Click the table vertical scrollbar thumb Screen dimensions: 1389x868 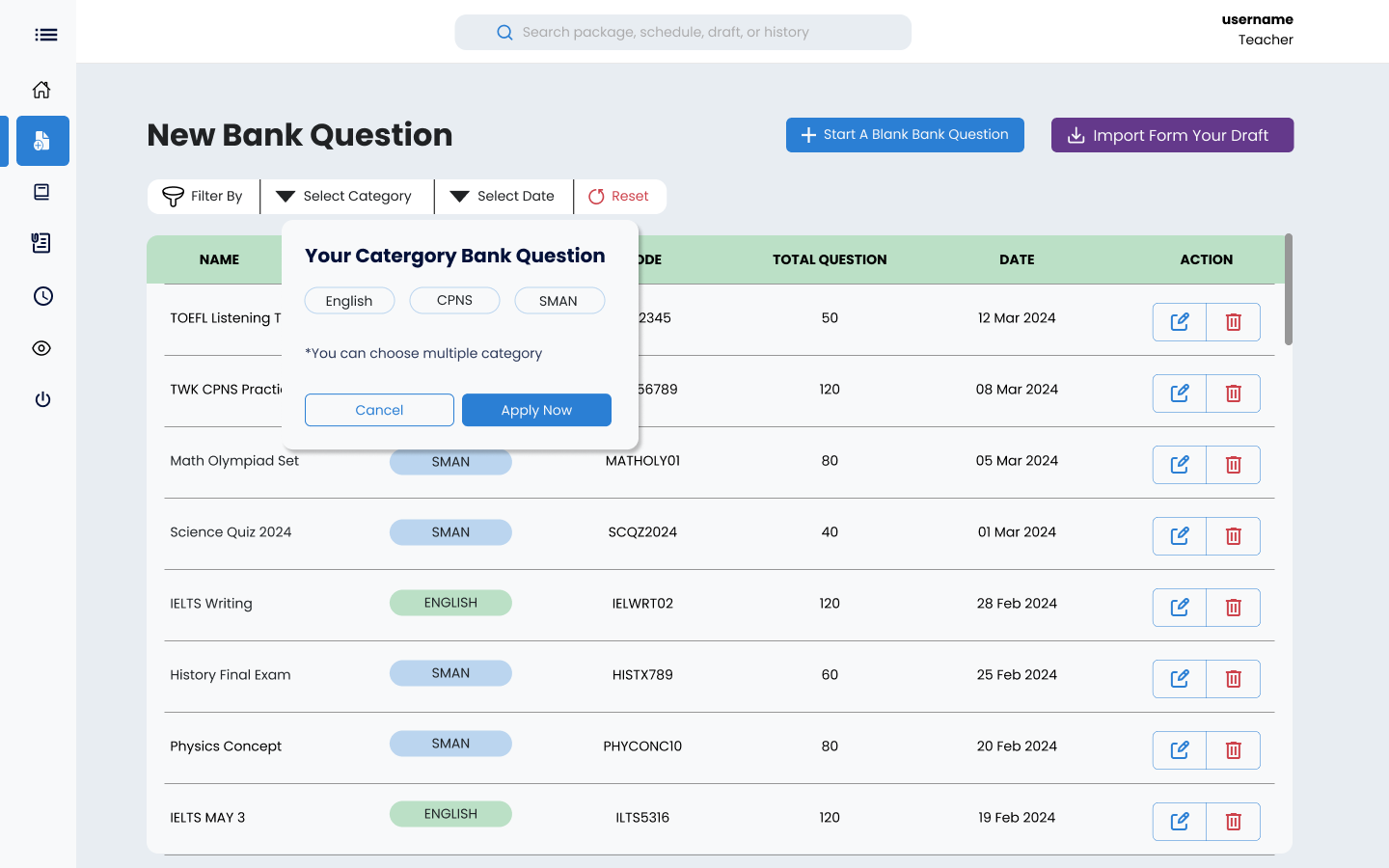(1289, 289)
